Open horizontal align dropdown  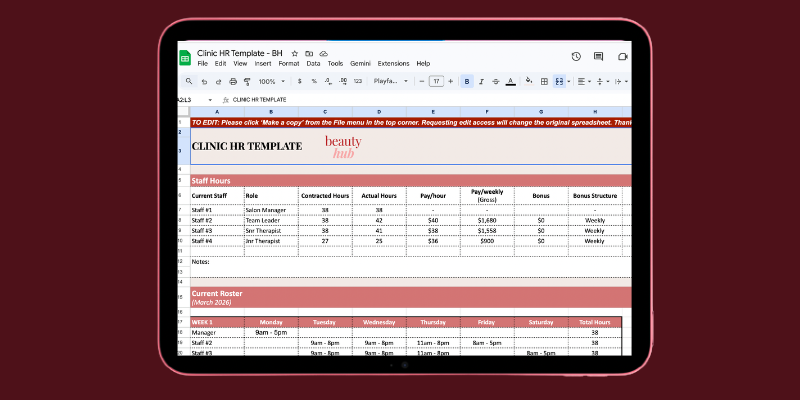click(584, 82)
